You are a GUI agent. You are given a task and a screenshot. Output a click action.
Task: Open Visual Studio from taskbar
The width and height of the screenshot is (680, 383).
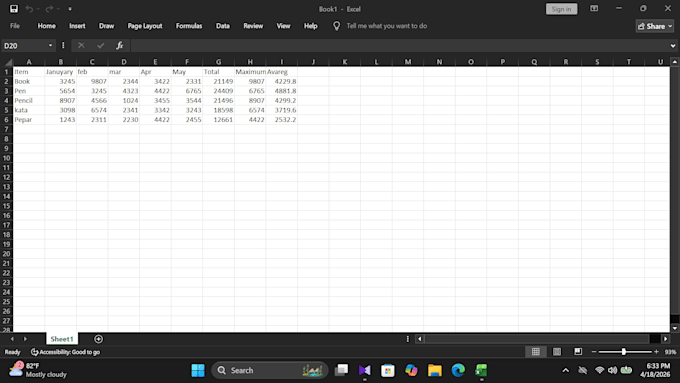coord(365,370)
